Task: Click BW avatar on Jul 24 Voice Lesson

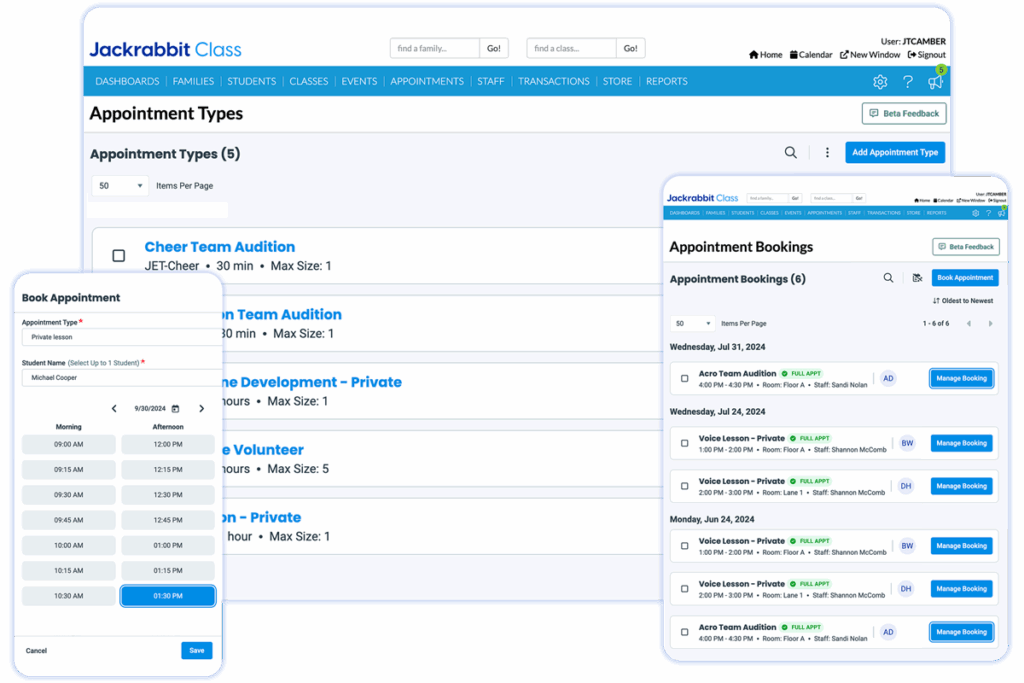Action: point(907,443)
